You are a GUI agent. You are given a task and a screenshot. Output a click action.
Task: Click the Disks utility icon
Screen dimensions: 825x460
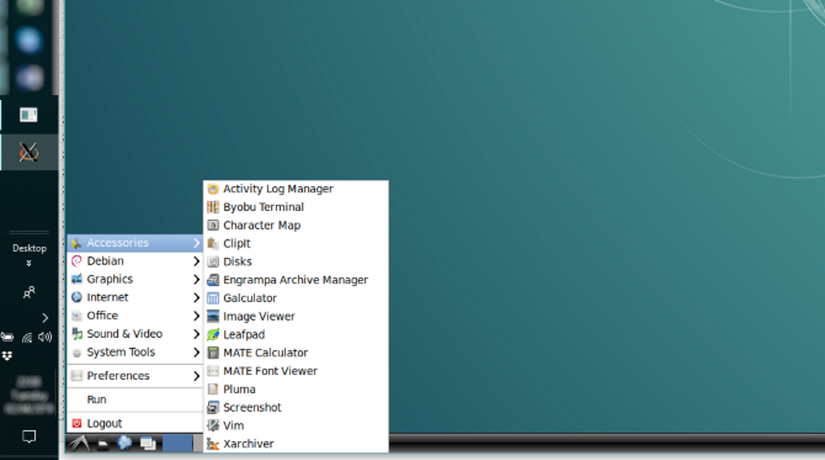coord(213,262)
